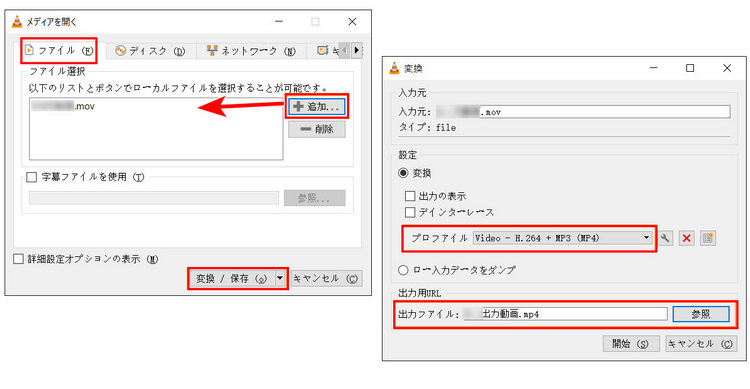Screen dimensions: 750x389
Task: Maximize the Convert window
Action: (690, 68)
